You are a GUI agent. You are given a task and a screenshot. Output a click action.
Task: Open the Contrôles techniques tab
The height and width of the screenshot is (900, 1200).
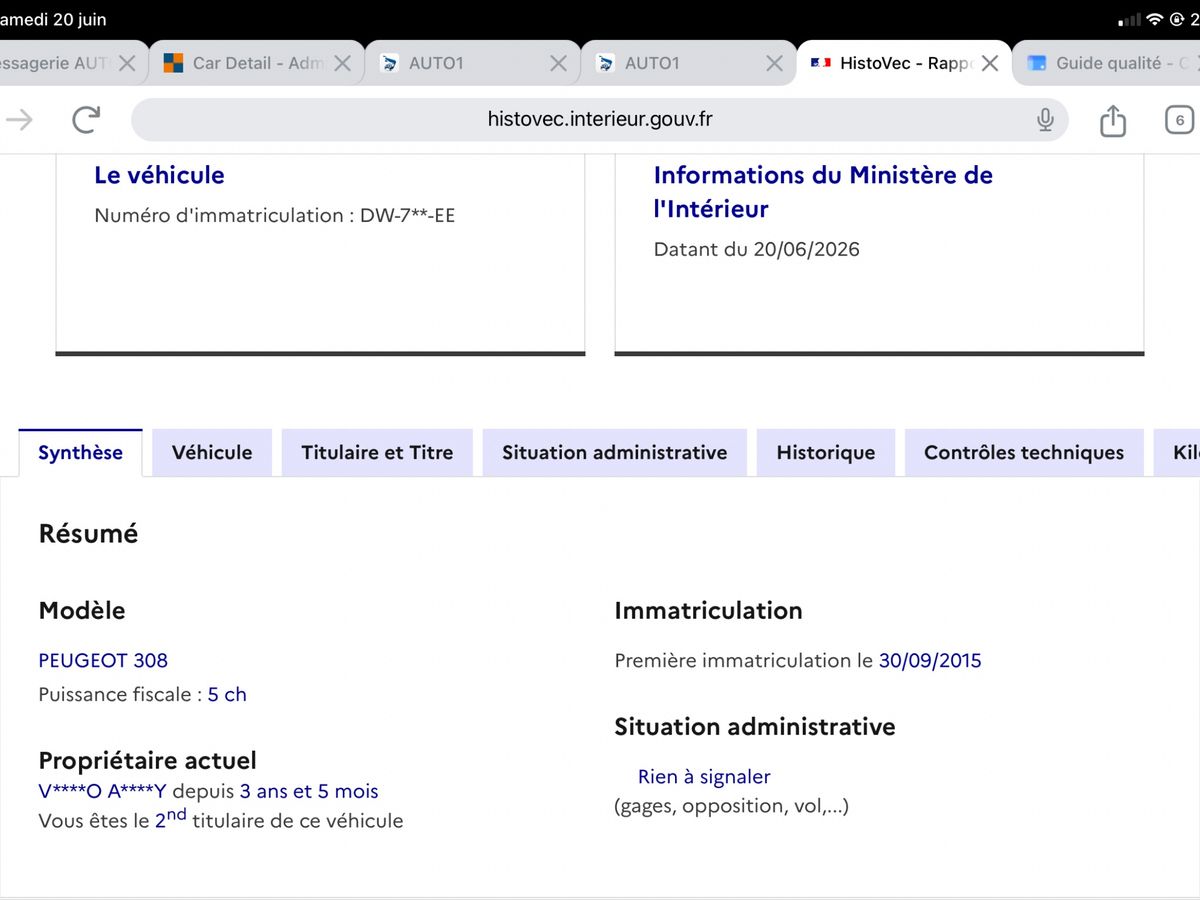[1024, 453]
